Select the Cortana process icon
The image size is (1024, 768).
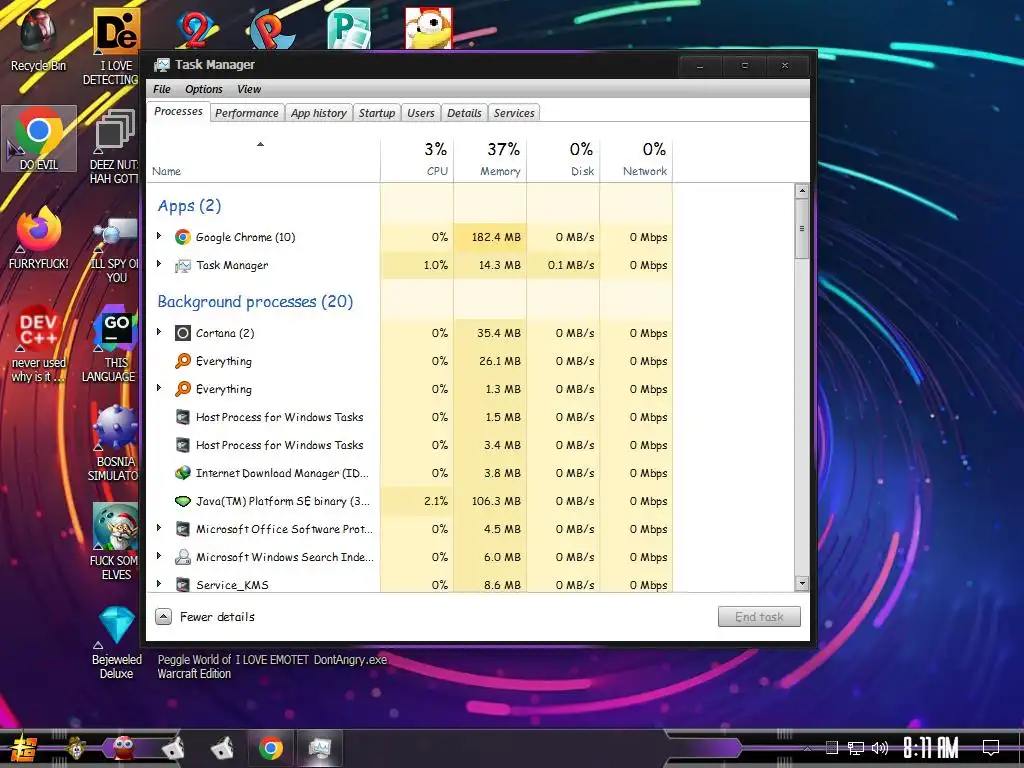click(183, 333)
